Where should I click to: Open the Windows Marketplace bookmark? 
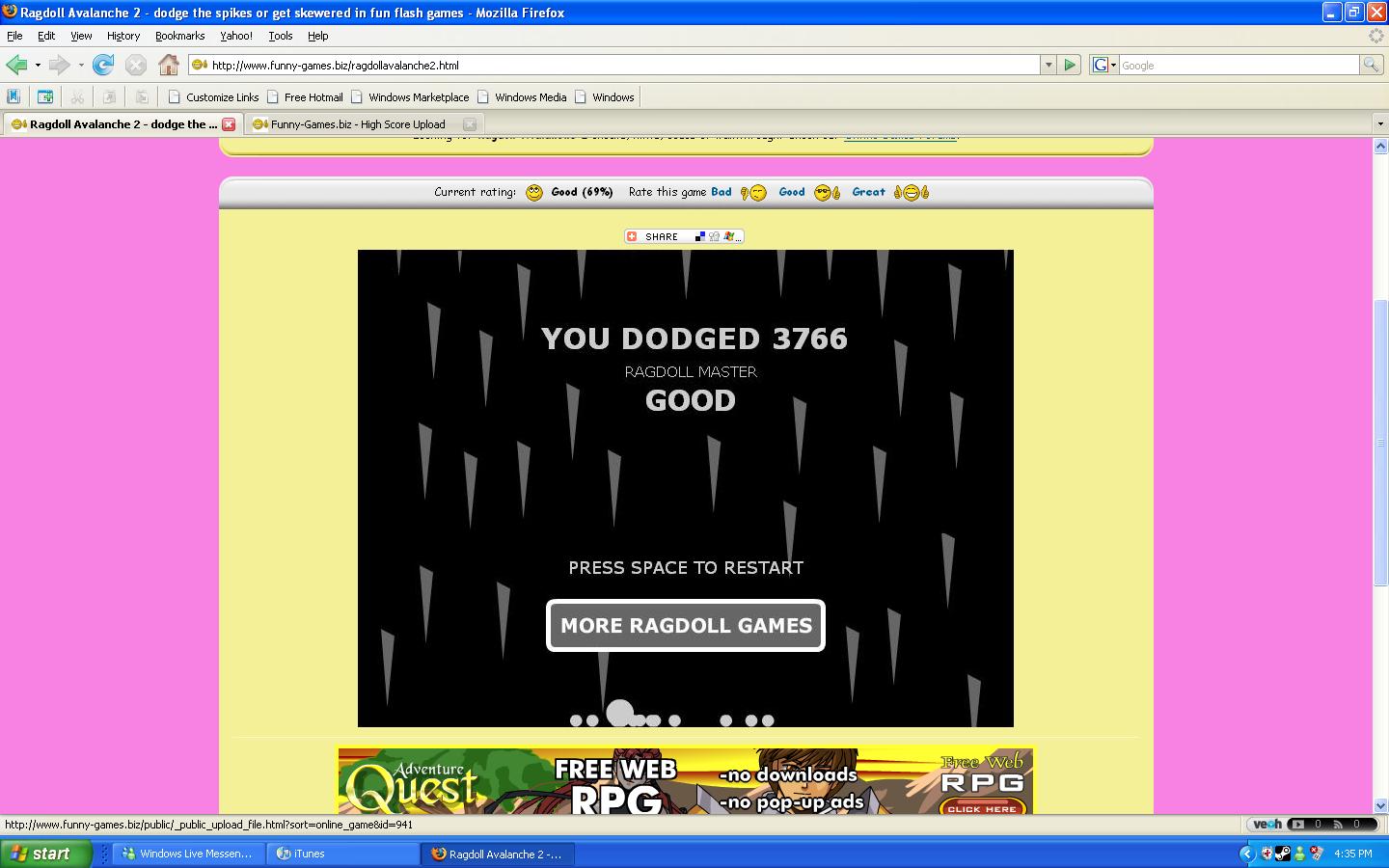pos(410,96)
